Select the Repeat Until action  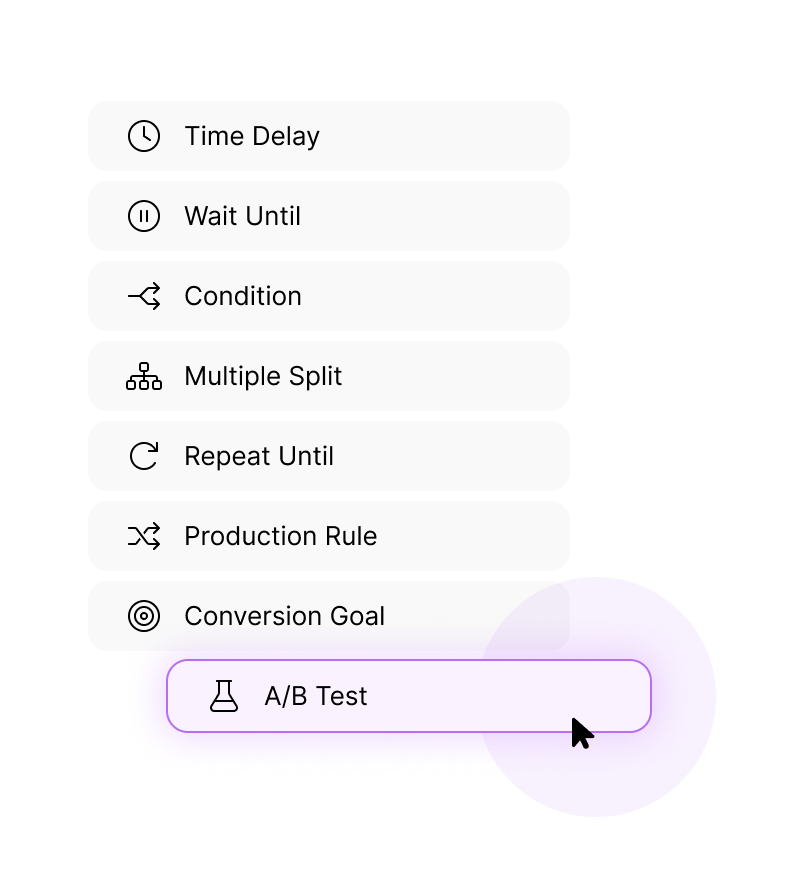coord(328,456)
